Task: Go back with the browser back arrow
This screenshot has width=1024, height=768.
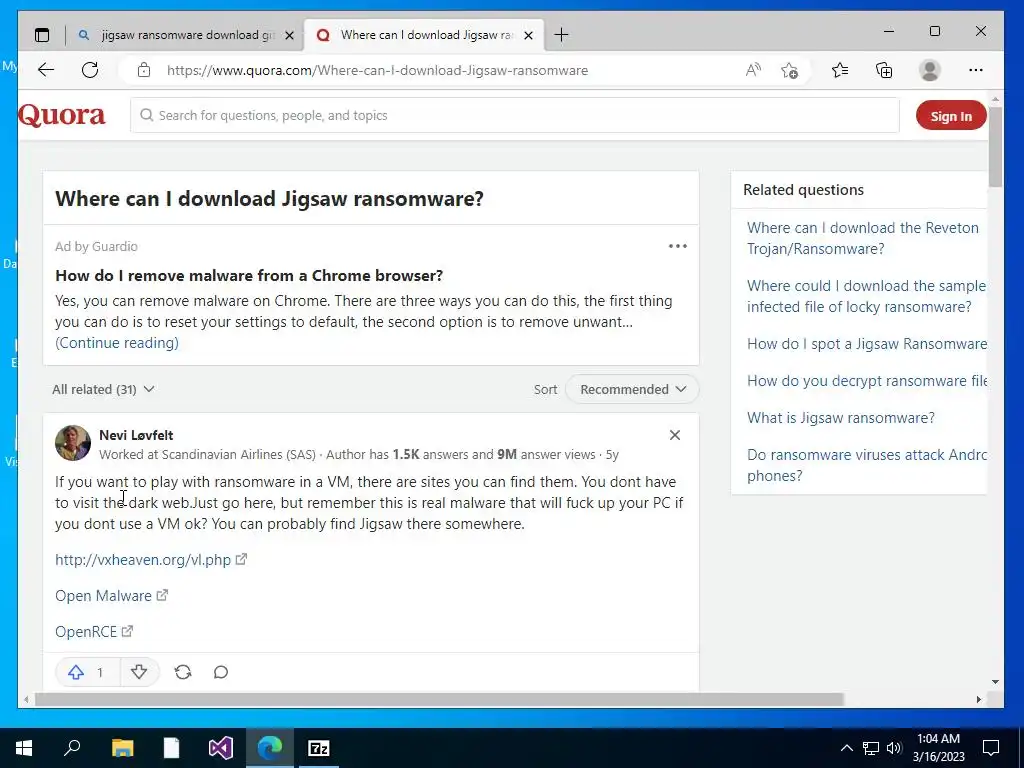Action: pos(46,70)
